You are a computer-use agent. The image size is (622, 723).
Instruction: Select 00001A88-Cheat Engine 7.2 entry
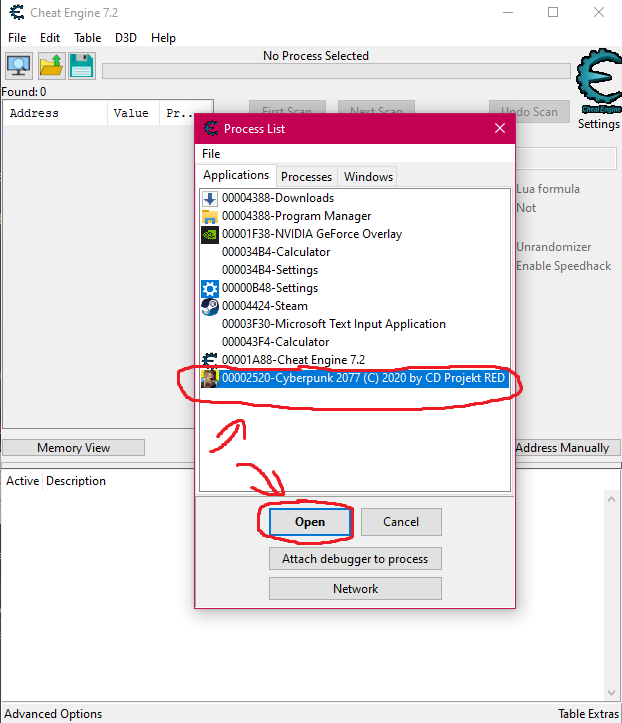coord(355,360)
